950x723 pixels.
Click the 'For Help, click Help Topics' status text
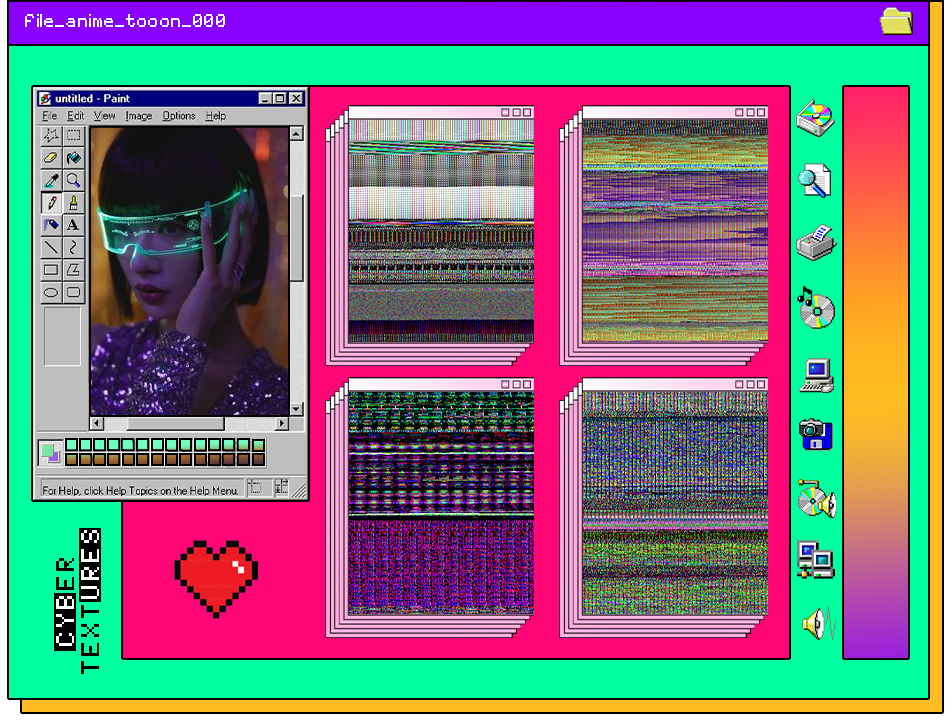[140, 490]
